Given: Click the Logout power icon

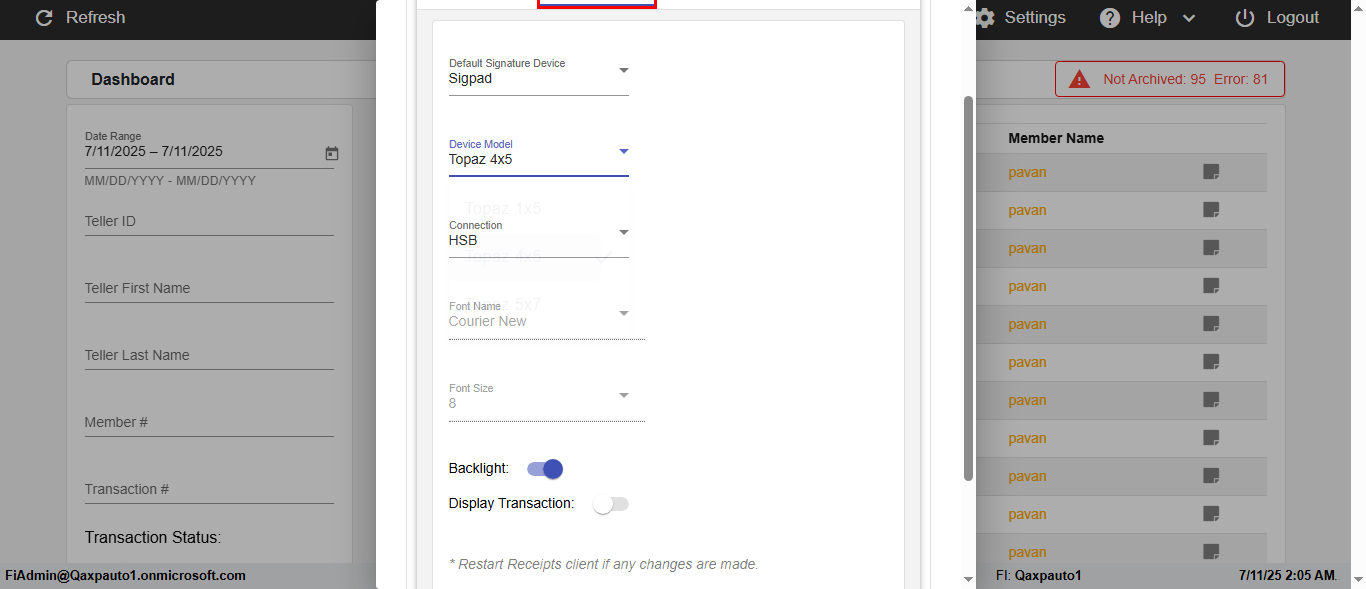Looking at the screenshot, I should (x=1245, y=18).
